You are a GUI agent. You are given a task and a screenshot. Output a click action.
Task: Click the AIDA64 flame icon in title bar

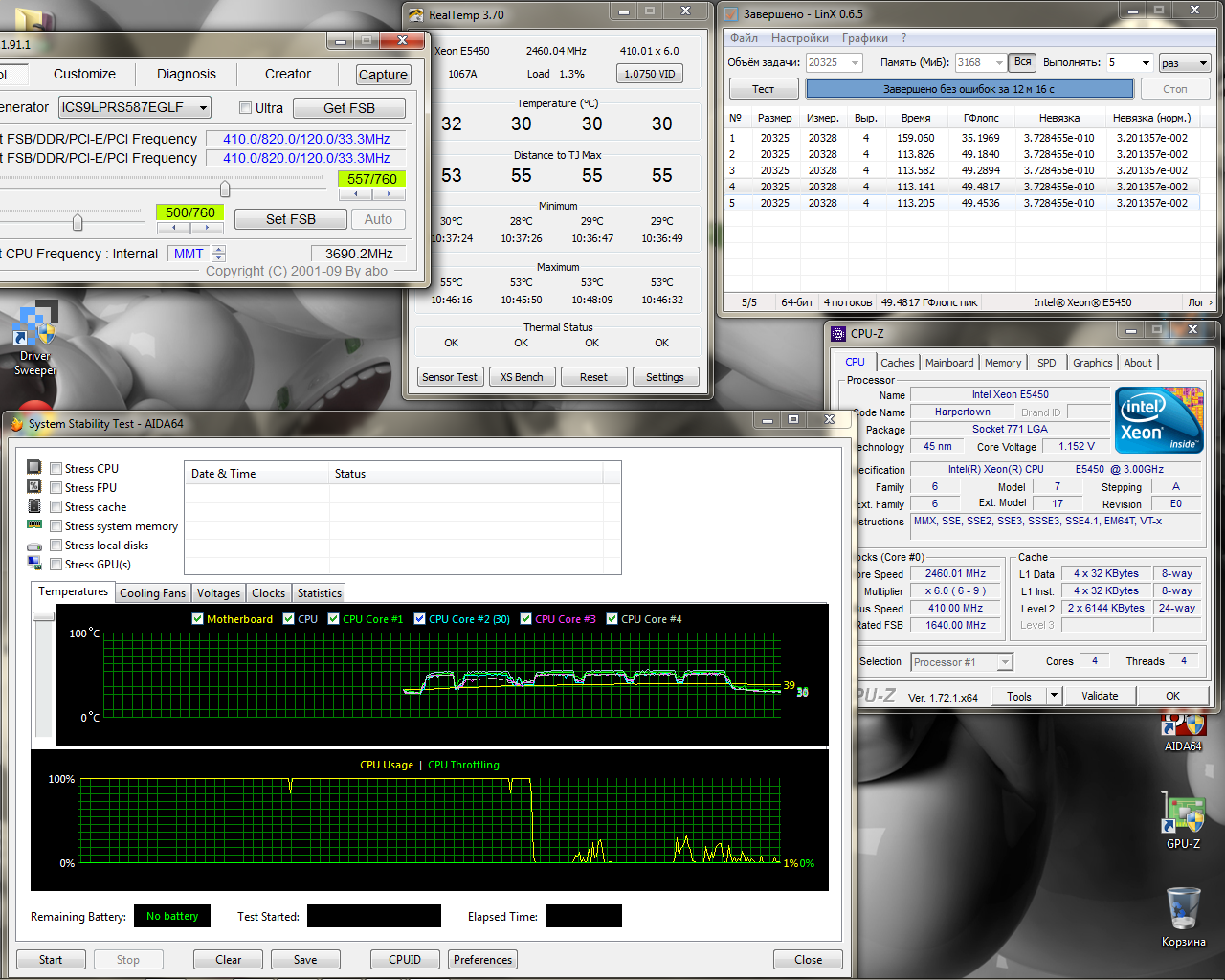pyautogui.click(x=16, y=423)
